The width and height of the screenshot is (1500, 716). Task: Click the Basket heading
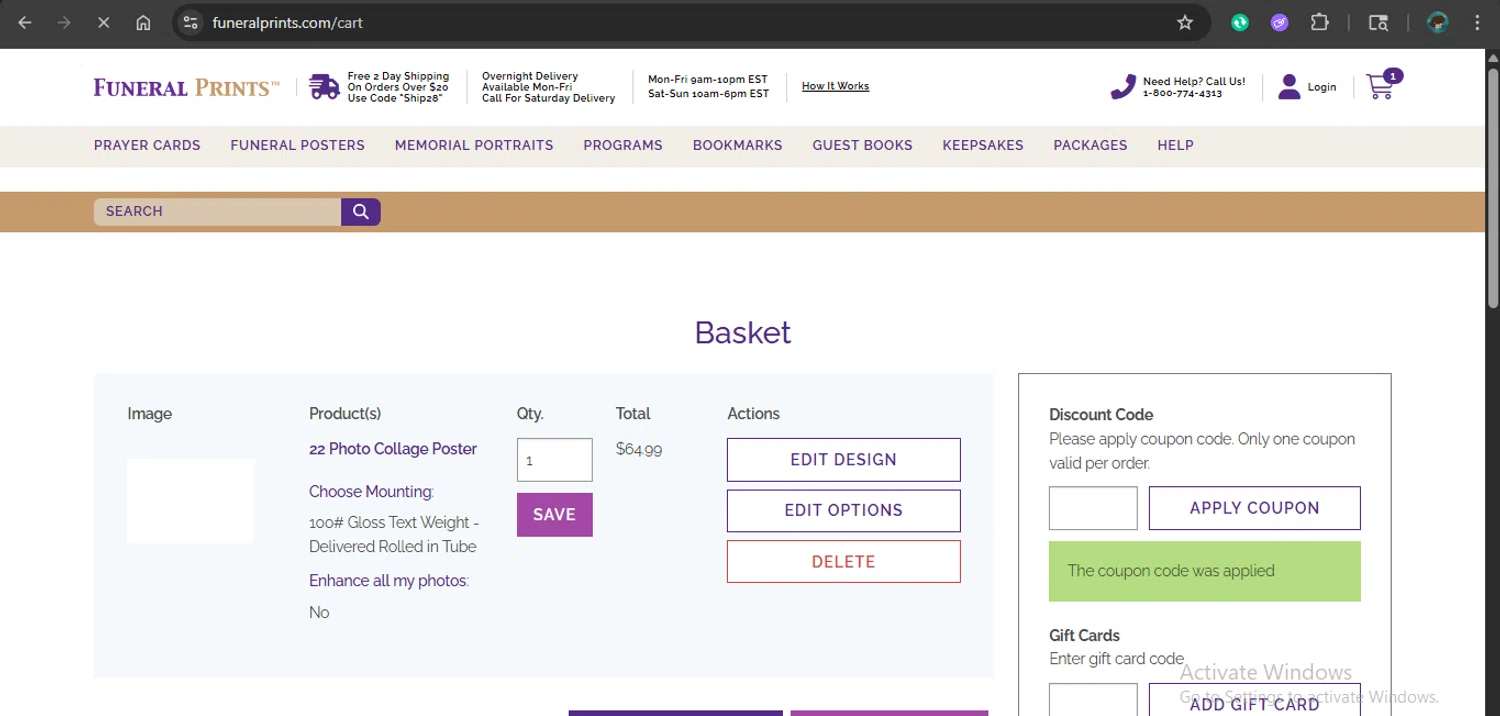click(743, 332)
